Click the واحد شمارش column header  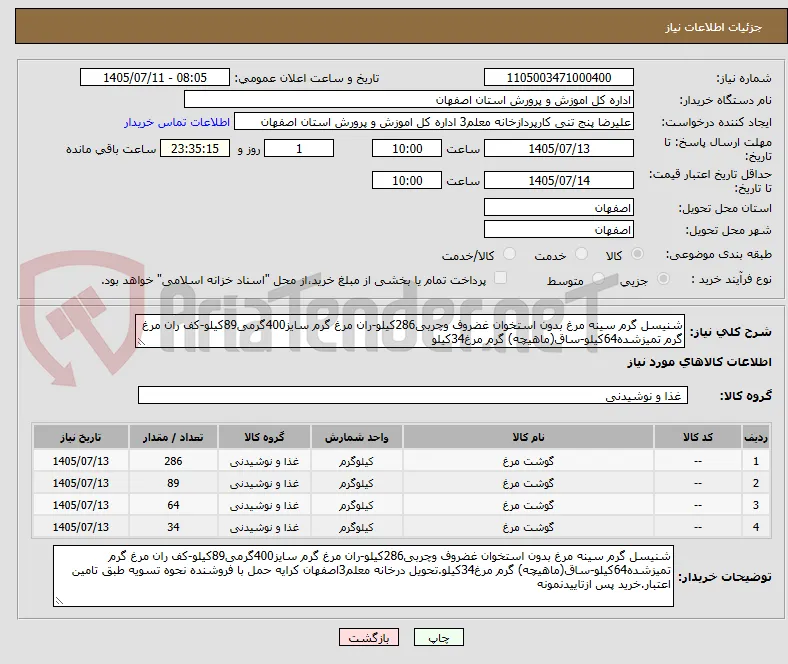pyautogui.click(x=356, y=437)
